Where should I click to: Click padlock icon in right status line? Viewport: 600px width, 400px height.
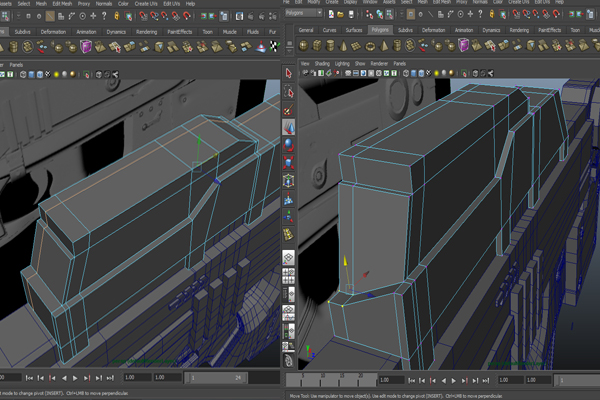(x=492, y=15)
